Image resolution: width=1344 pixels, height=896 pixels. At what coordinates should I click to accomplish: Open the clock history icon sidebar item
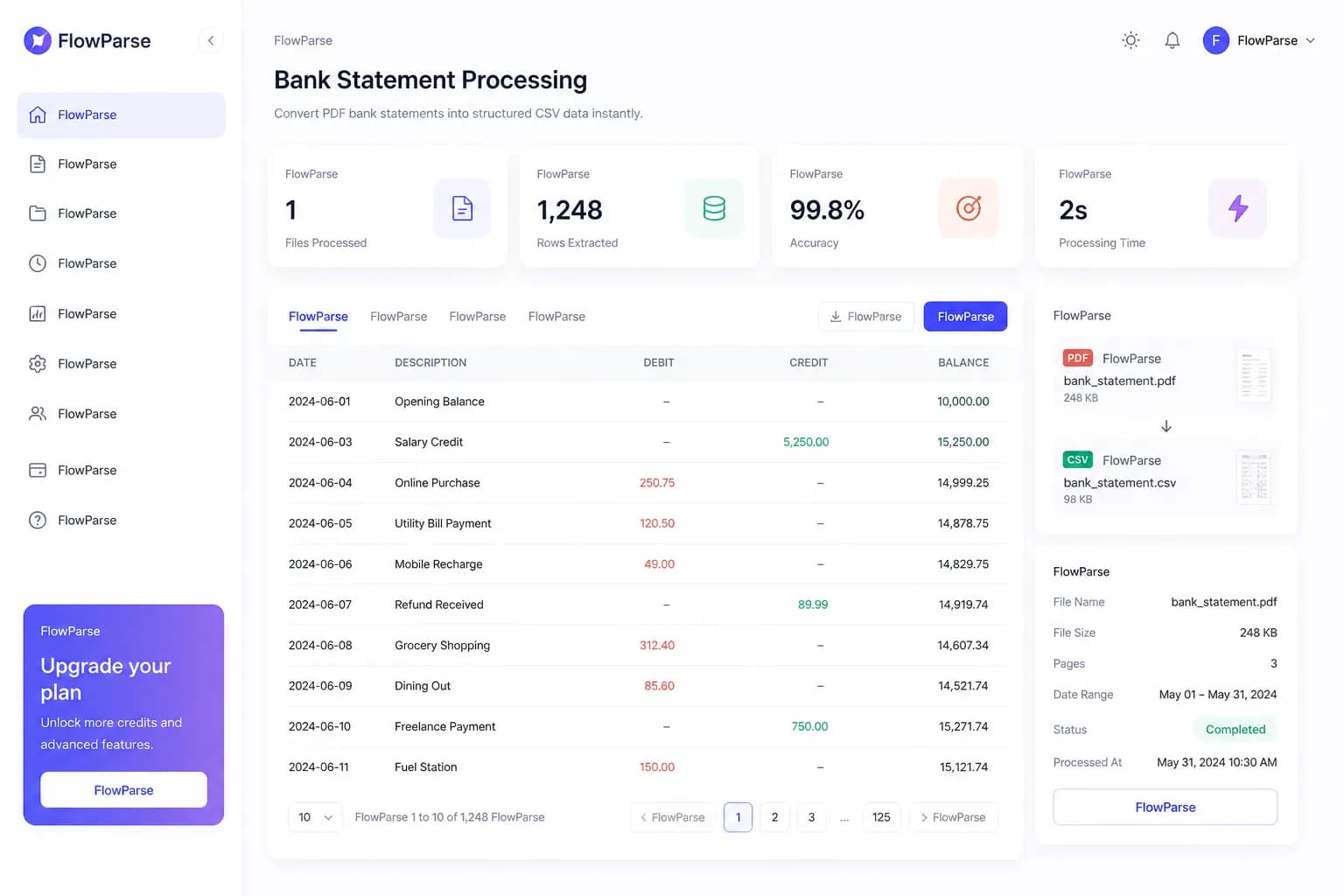[x=38, y=263]
